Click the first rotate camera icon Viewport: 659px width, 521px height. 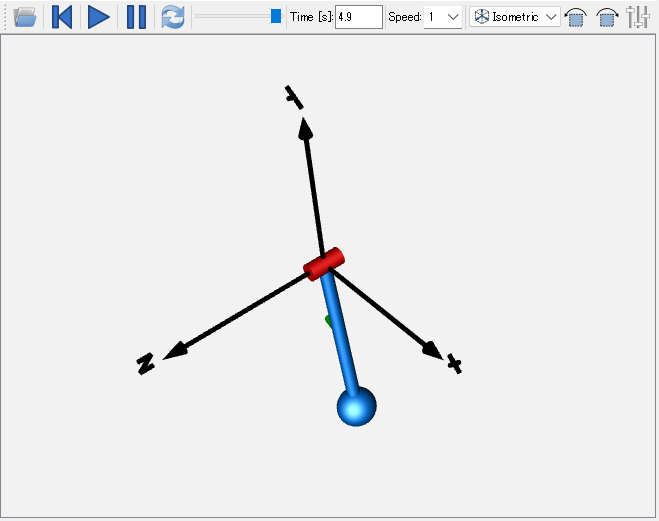pyautogui.click(x=575, y=17)
